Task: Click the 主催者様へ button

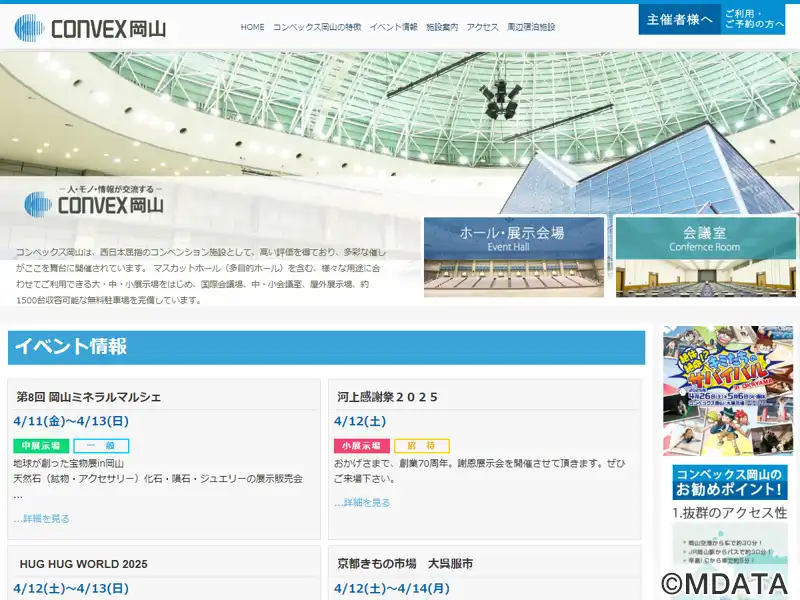Action: tap(680, 19)
